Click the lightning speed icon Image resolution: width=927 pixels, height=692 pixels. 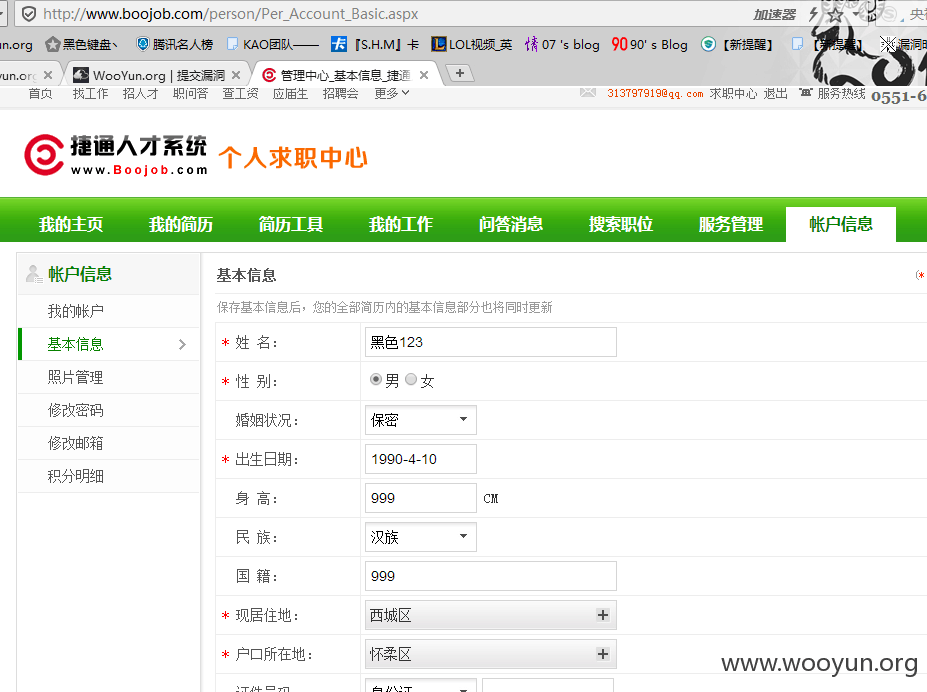click(813, 14)
